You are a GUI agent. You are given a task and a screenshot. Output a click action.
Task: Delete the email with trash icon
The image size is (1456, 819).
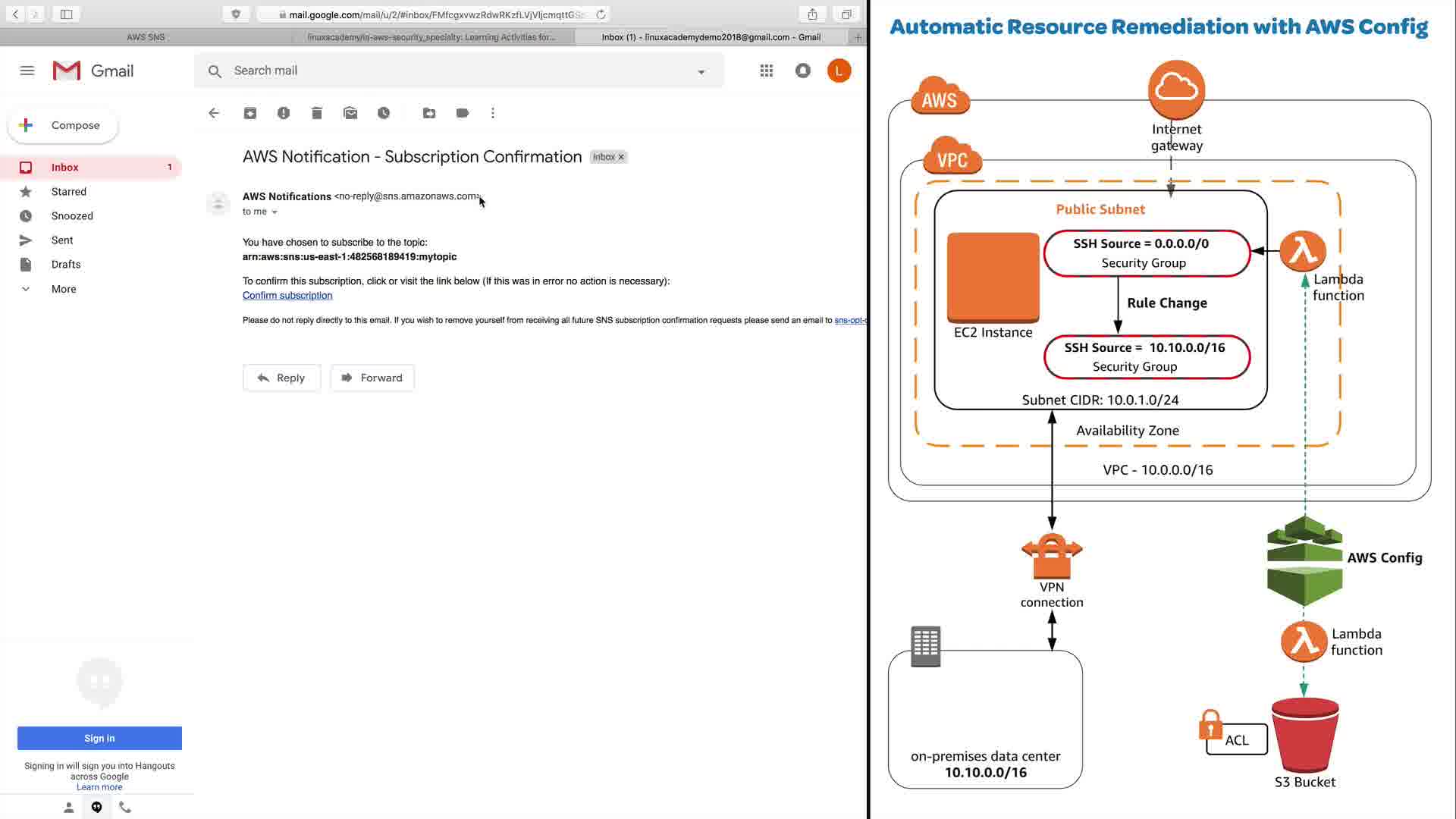click(317, 113)
